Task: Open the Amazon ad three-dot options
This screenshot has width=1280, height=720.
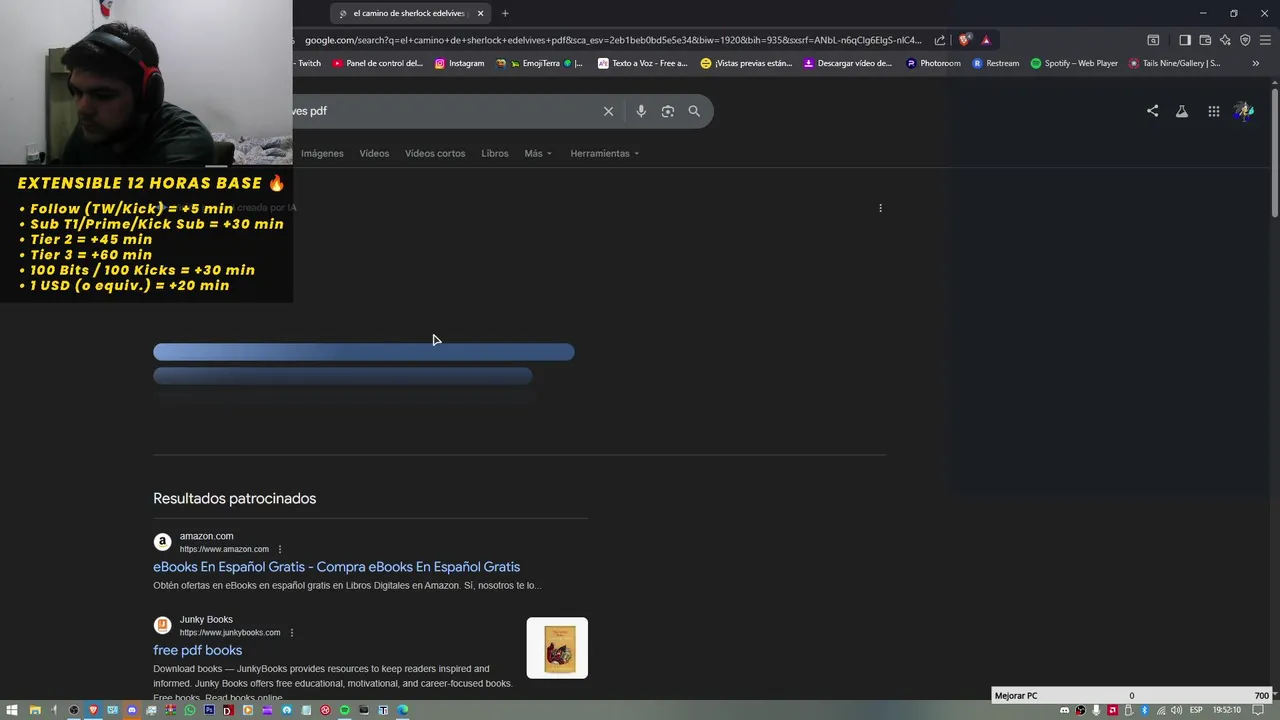Action: click(279, 549)
